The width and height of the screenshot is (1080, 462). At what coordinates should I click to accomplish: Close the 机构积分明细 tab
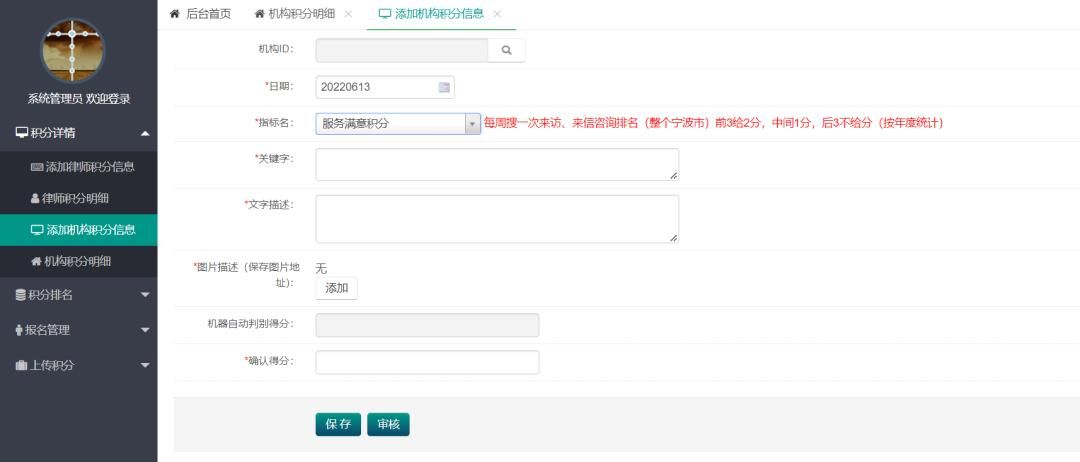tap(348, 14)
